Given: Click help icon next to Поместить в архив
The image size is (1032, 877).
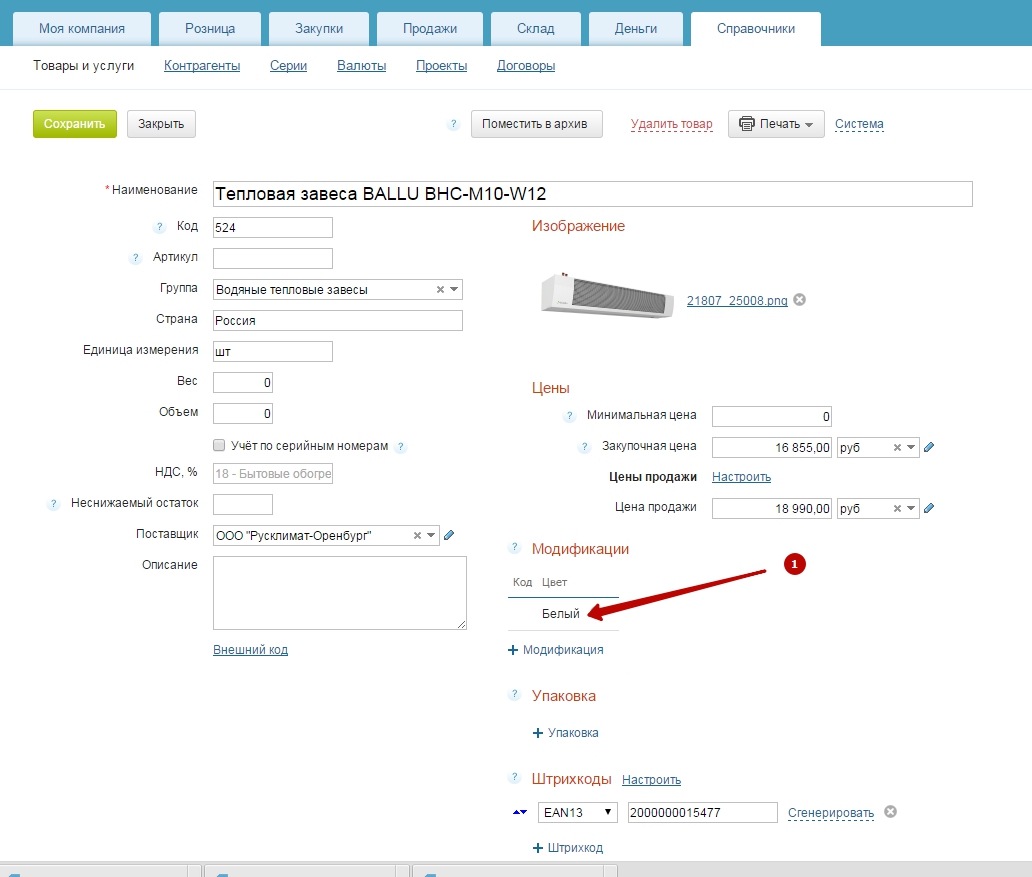Looking at the screenshot, I should [453, 124].
